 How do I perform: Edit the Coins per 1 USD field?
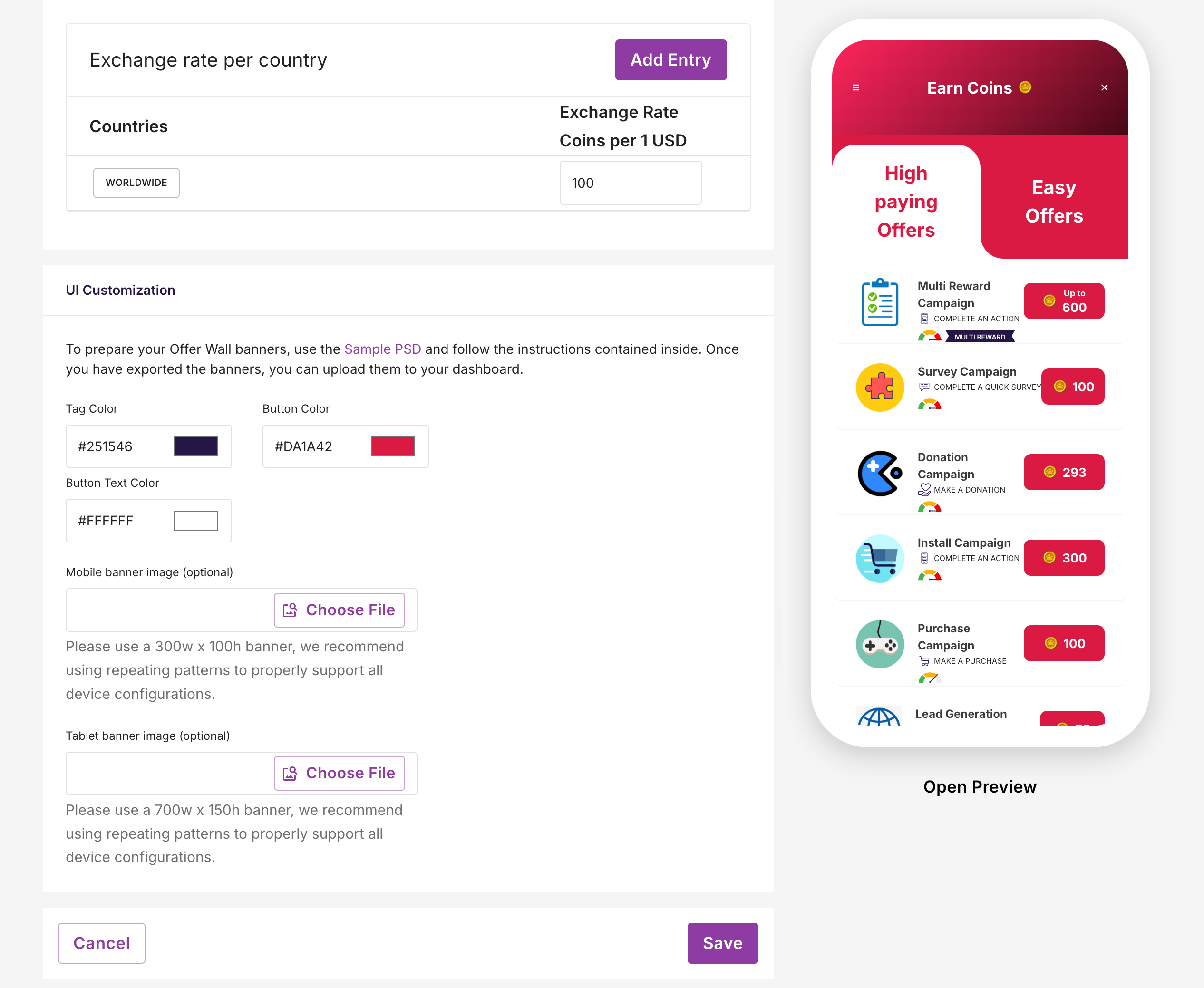coord(630,183)
